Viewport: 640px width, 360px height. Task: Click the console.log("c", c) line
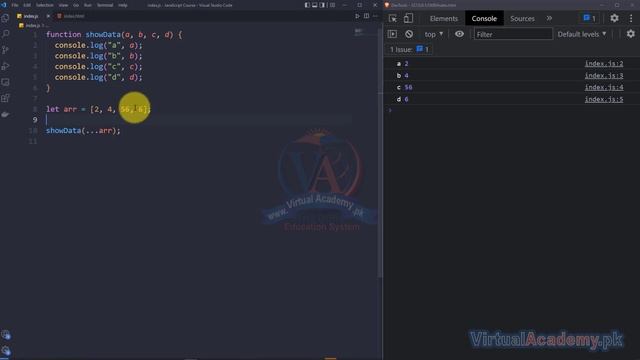tap(98, 67)
